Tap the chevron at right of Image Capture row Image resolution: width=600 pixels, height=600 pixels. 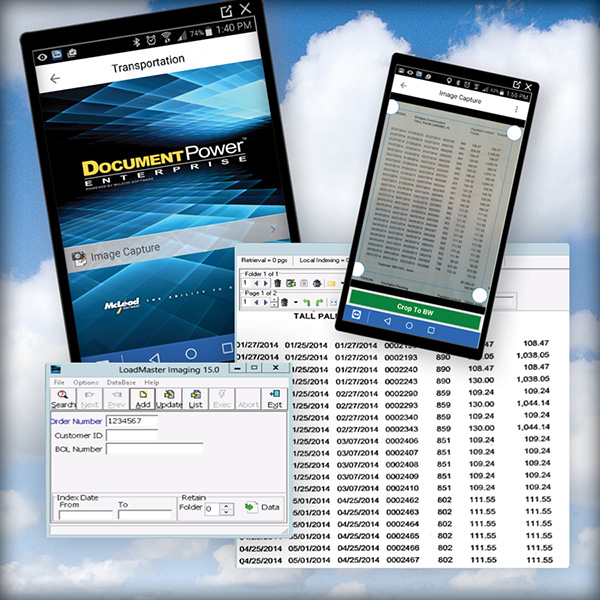273,229
